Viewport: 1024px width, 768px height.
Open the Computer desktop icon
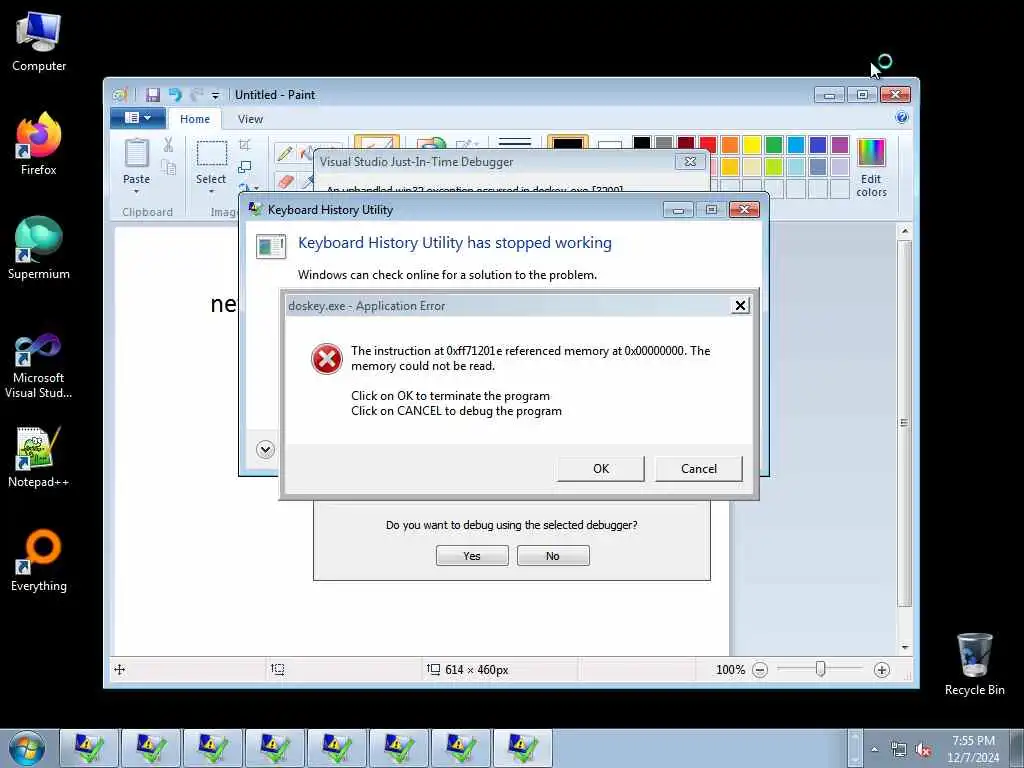(x=39, y=42)
